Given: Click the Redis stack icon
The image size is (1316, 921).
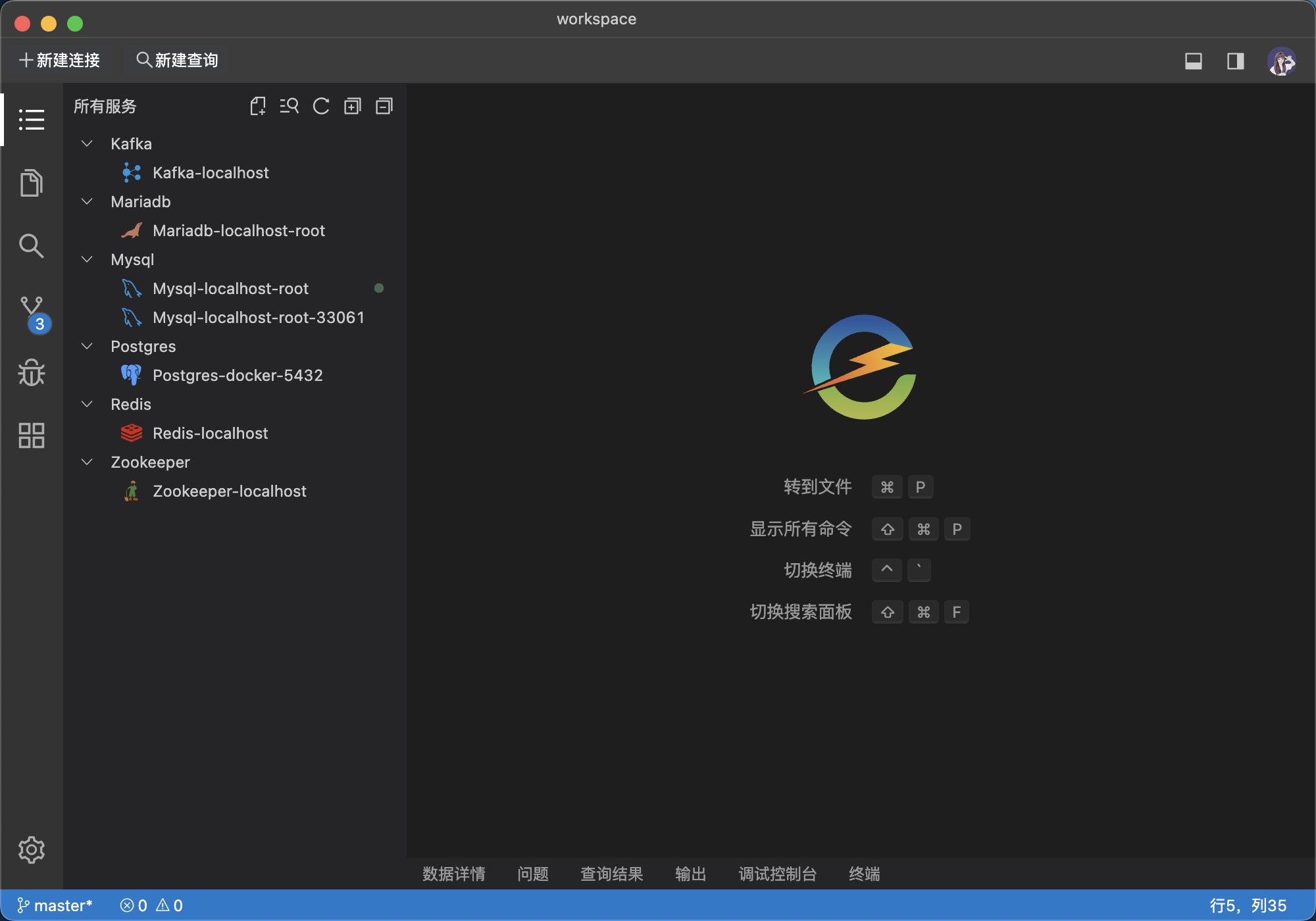Looking at the screenshot, I should (x=132, y=433).
